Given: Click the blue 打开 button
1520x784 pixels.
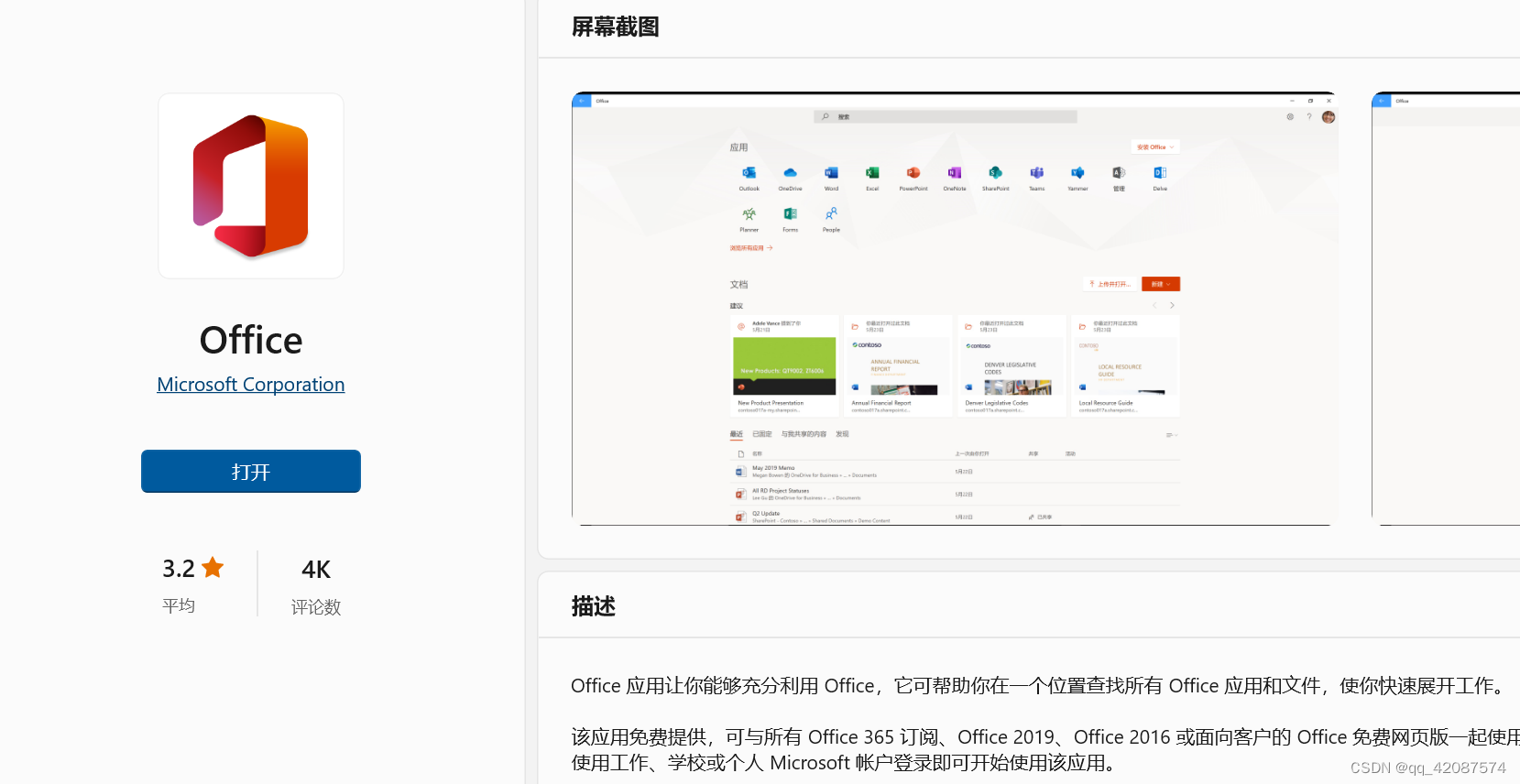Looking at the screenshot, I should (250, 471).
